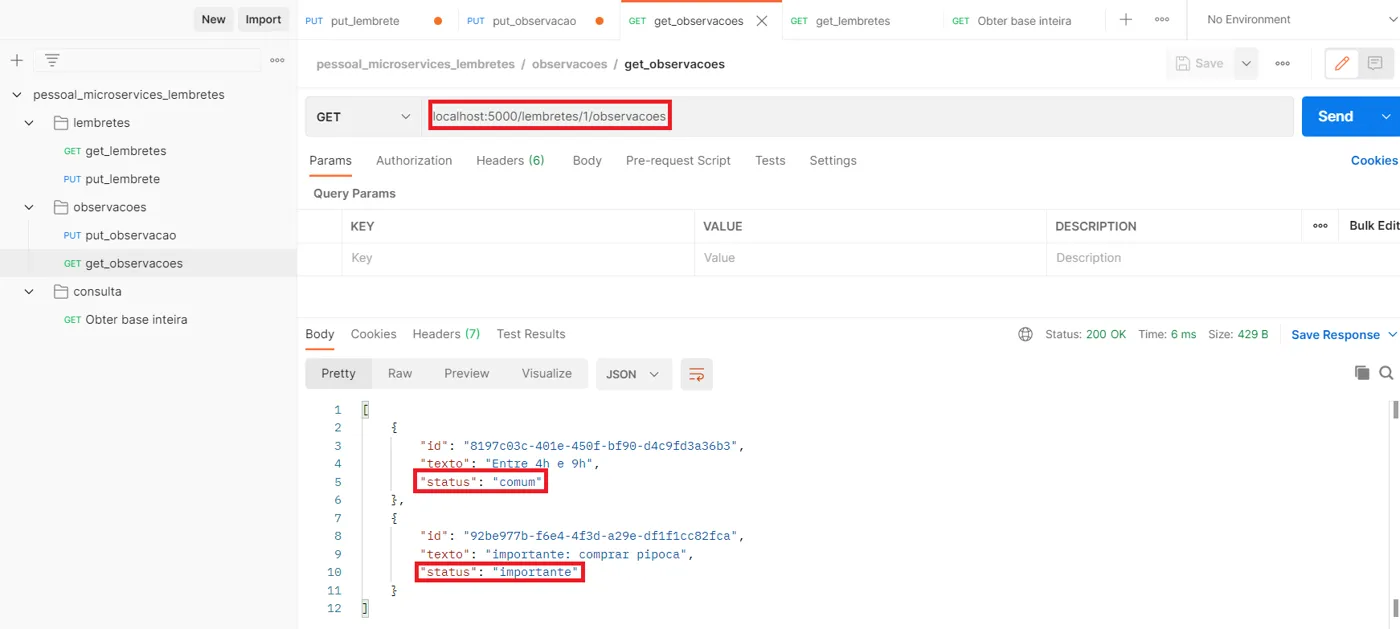Open the sidebar filter icon
Viewport: 1400px width, 629px height.
52,60
